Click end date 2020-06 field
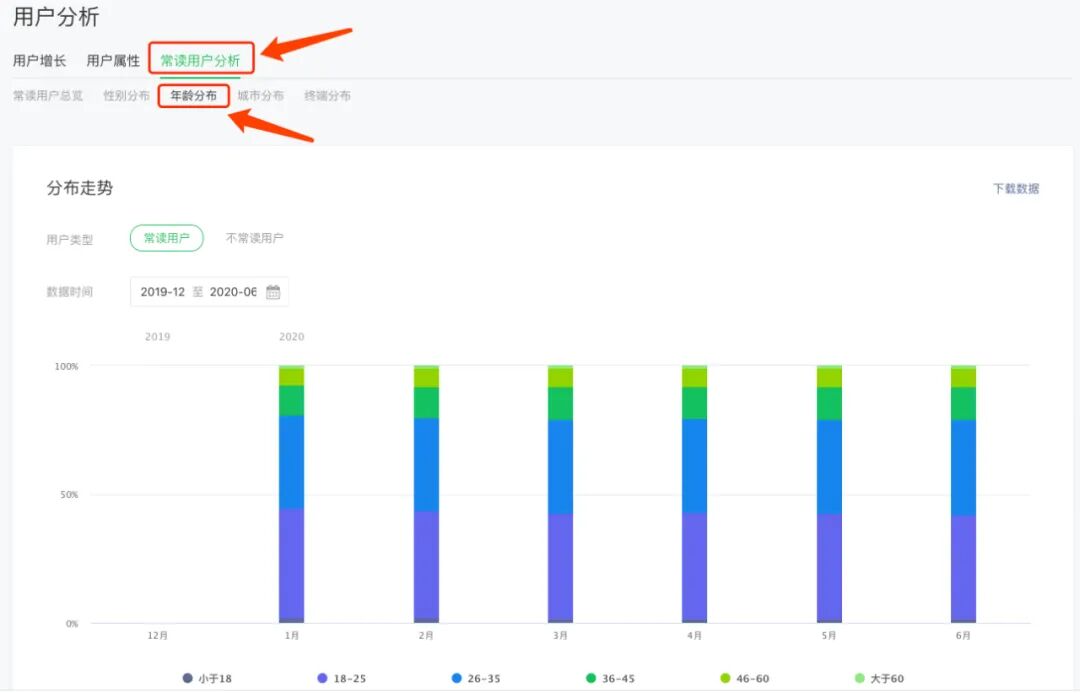Image resolution: width=1080 pixels, height=693 pixels. 233,292
